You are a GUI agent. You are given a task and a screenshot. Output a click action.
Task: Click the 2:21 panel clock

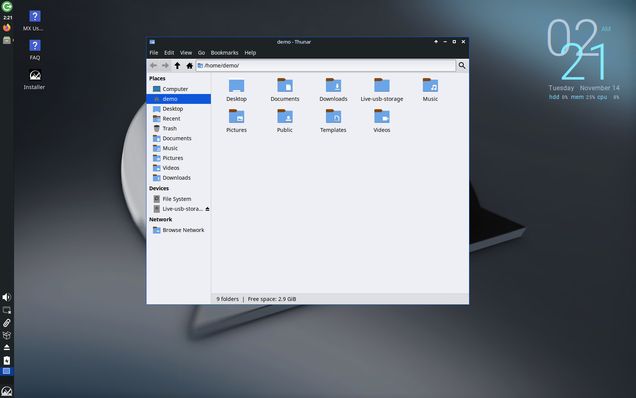click(7, 18)
